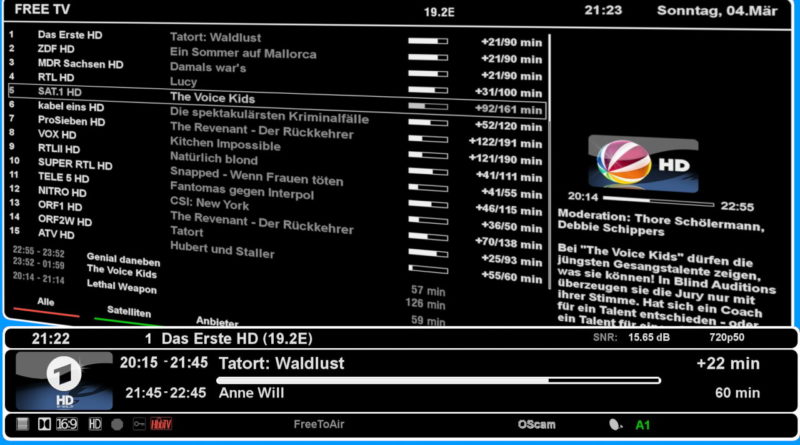Click the event Fantomas gegen Interpol
Screen dimensions: 800x445
[242, 191]
